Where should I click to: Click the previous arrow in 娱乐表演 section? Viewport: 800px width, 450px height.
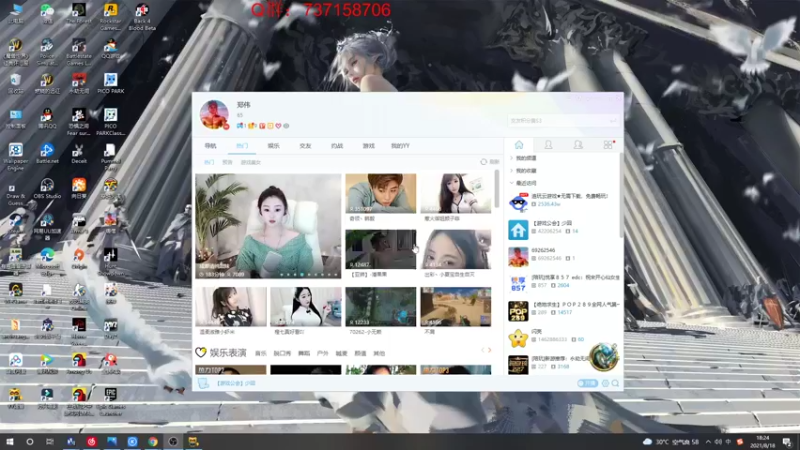pos(482,350)
